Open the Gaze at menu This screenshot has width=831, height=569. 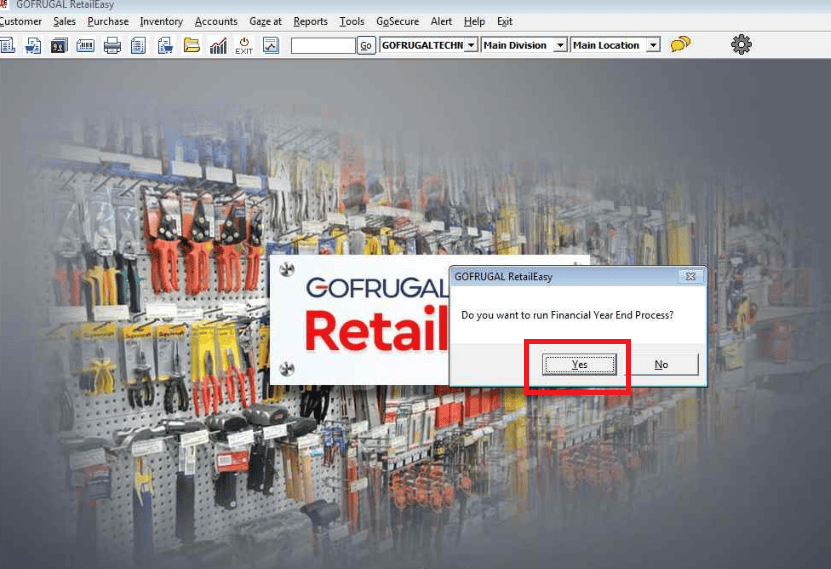click(x=266, y=21)
